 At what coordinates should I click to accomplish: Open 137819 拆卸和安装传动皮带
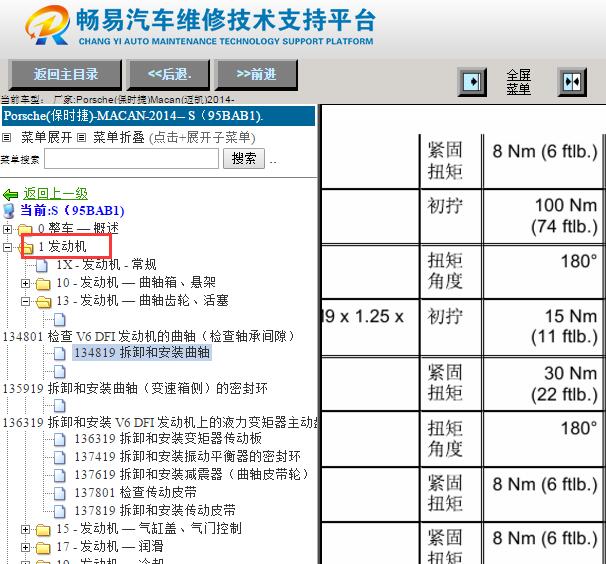click(155, 510)
